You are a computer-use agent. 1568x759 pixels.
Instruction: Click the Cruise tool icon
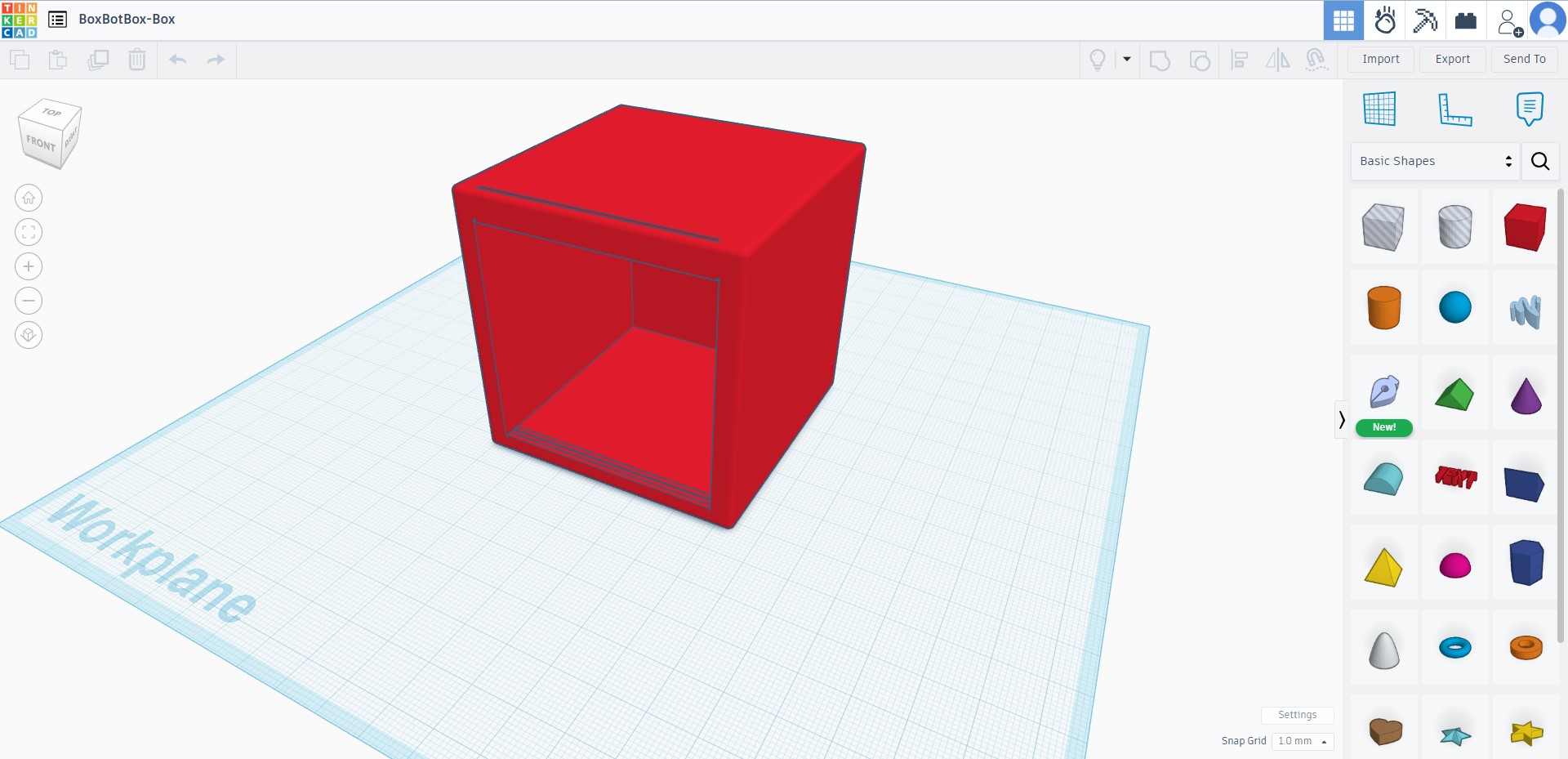tap(1316, 60)
